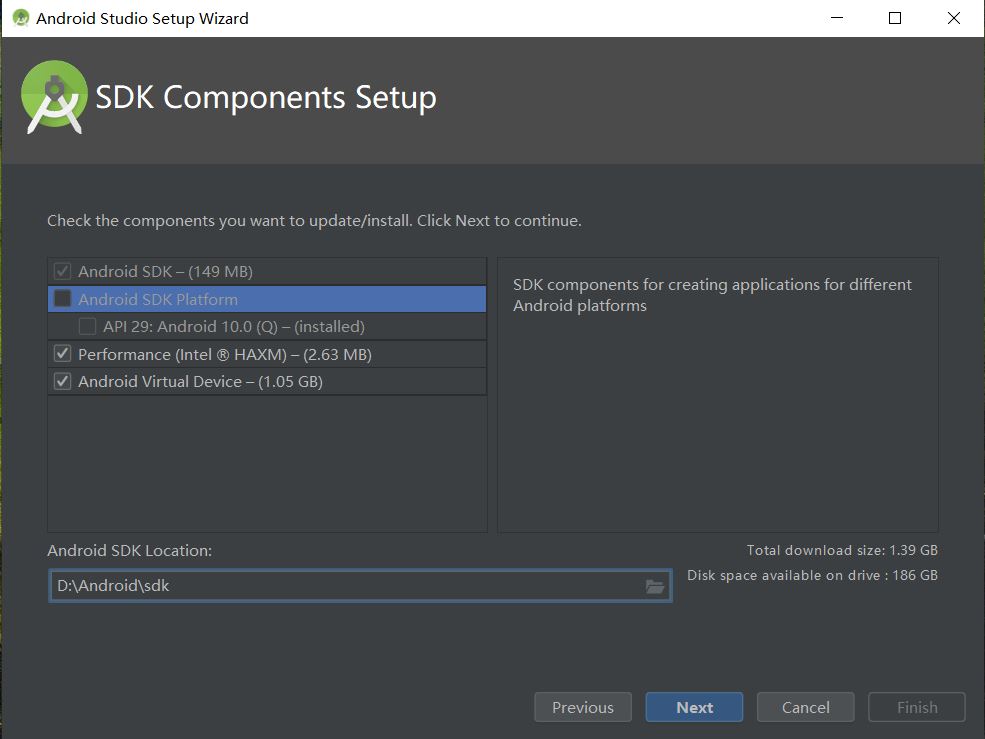Check the Android SDK Platform checkbox
985x739 pixels.
(62, 298)
